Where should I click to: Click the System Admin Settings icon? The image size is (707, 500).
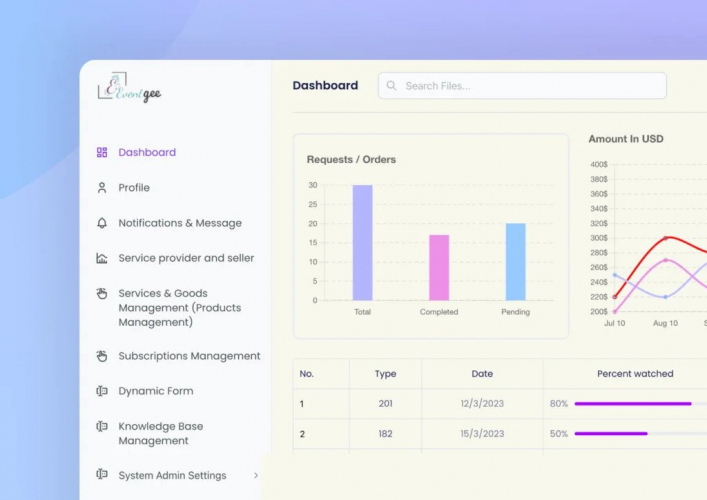102,474
